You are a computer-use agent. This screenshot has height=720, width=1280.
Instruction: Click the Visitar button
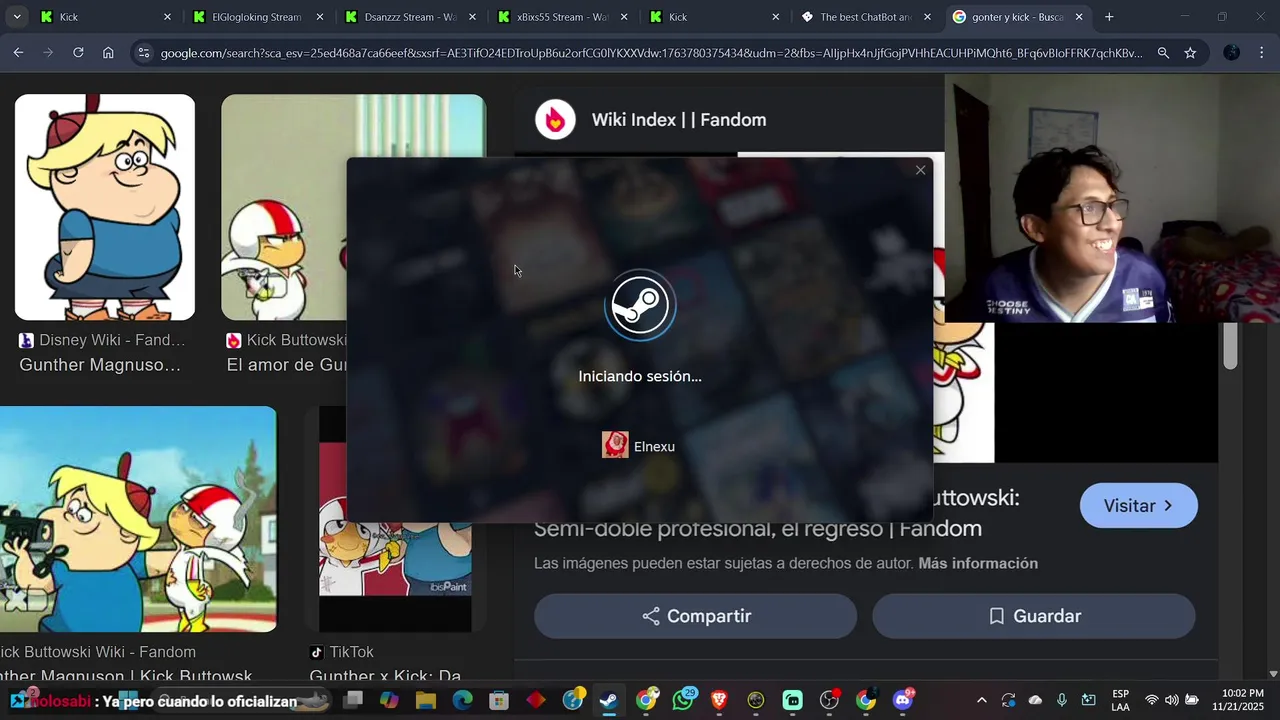pos(1138,506)
